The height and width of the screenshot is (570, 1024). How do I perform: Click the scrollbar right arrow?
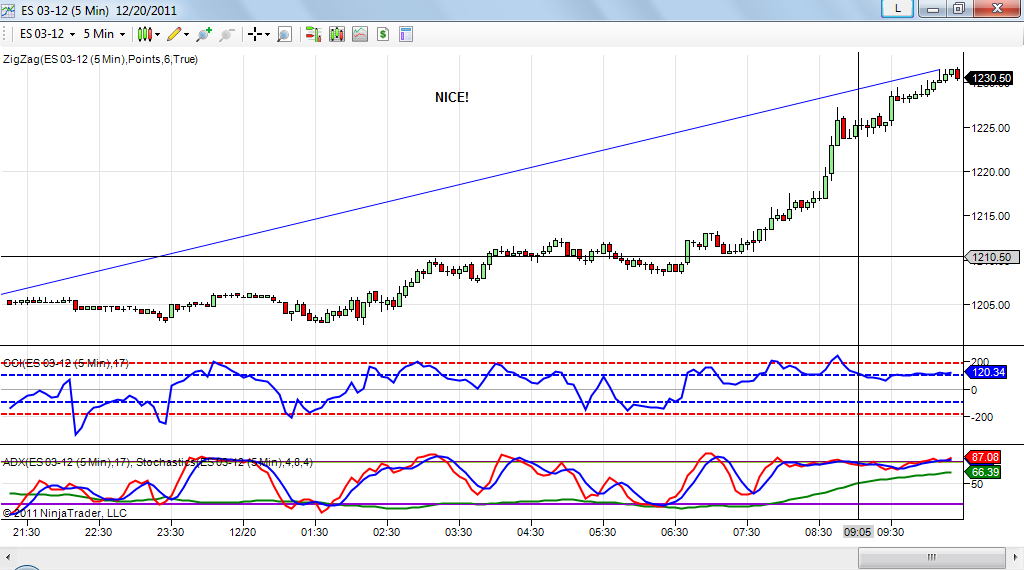[x=1016, y=558]
